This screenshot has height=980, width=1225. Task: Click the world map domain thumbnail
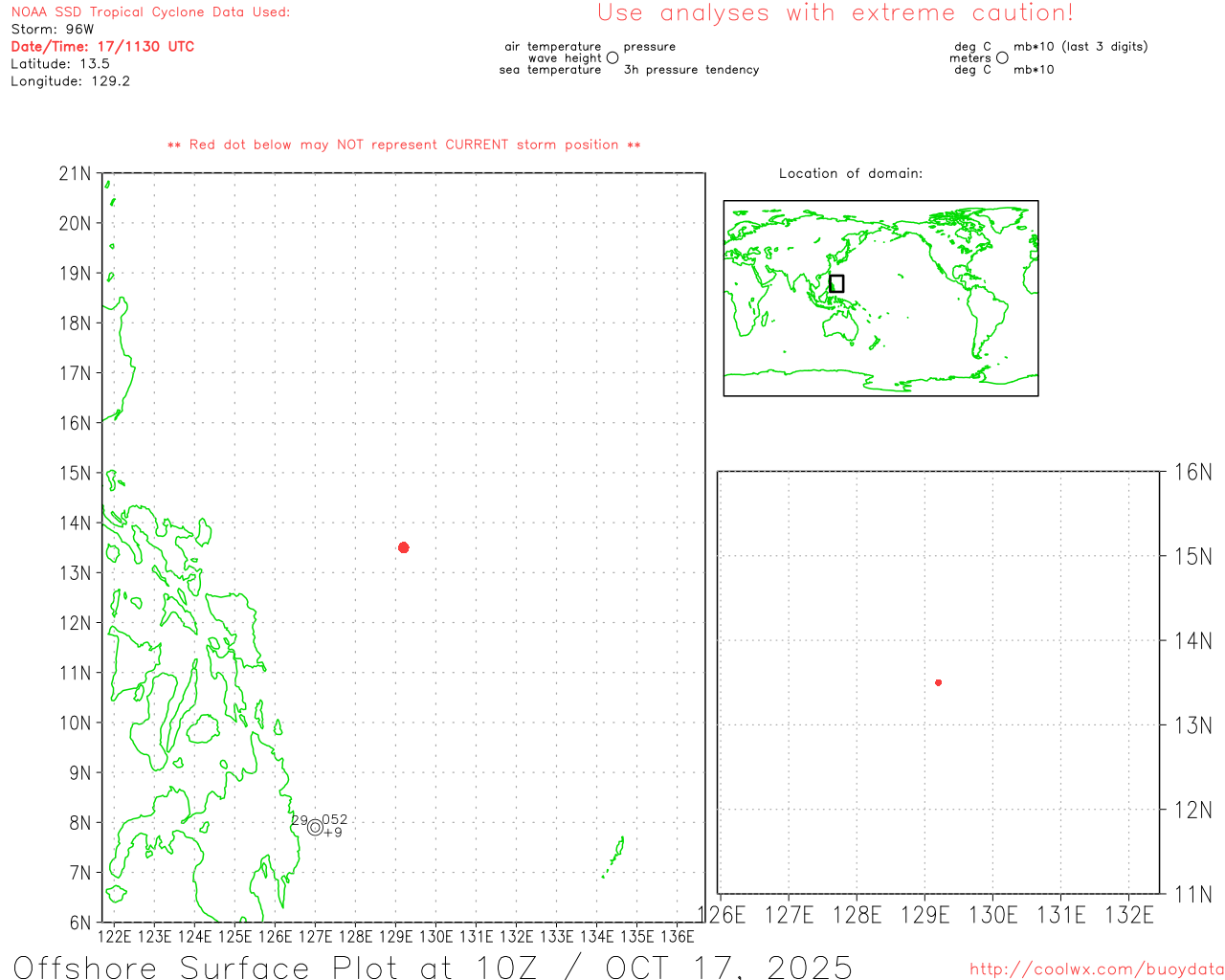pos(880,298)
